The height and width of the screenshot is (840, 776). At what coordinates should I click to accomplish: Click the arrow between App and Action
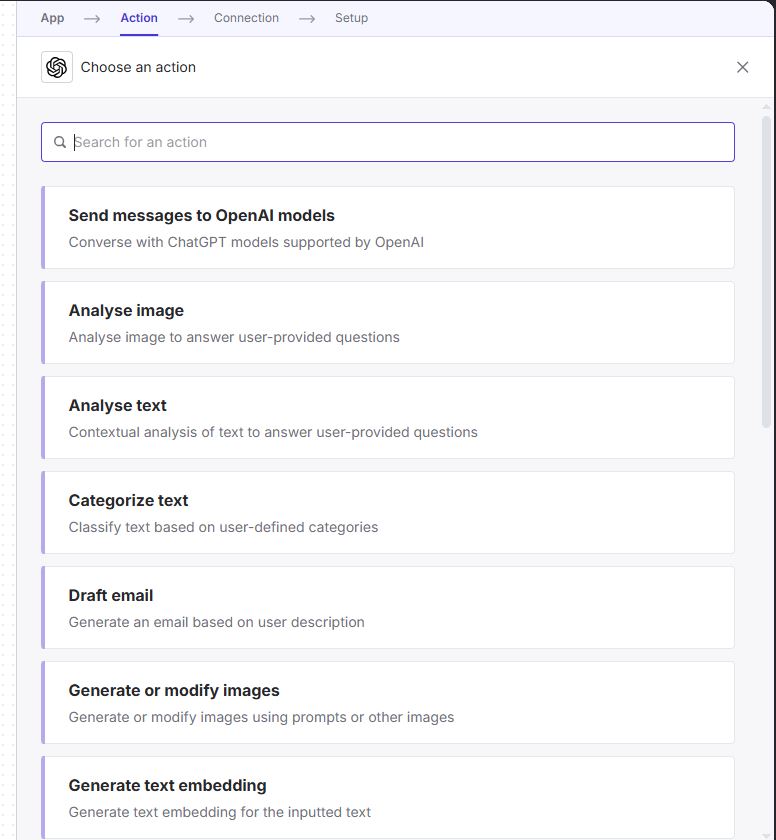click(x=92, y=18)
